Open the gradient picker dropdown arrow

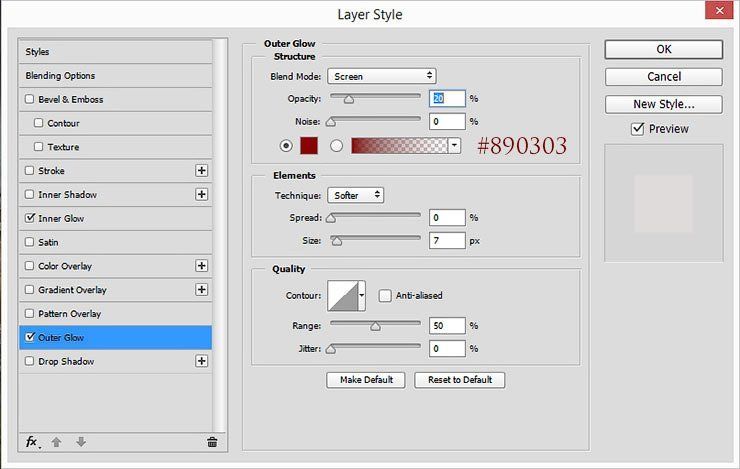pos(454,146)
